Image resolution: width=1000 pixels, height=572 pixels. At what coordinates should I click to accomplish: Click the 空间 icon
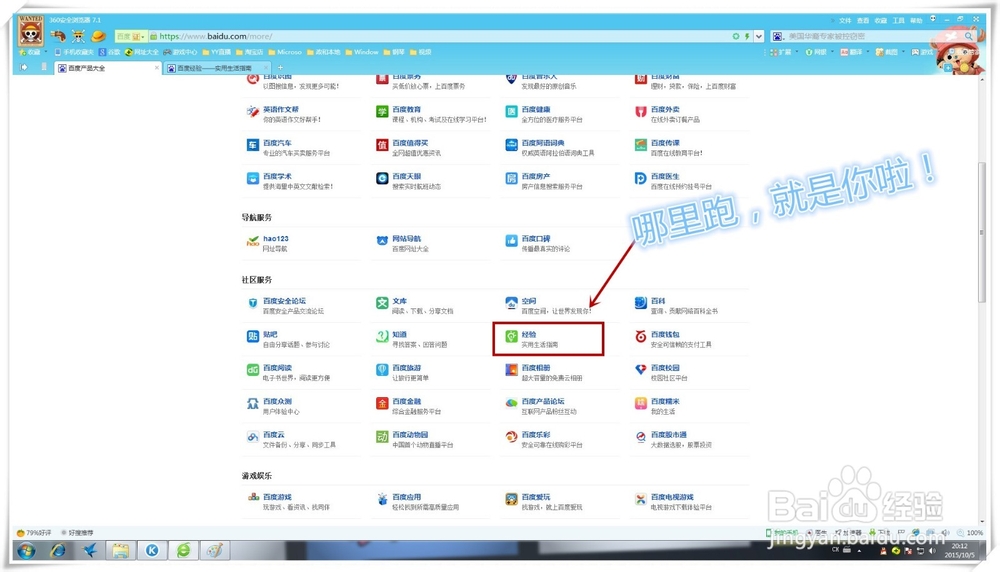[511, 303]
